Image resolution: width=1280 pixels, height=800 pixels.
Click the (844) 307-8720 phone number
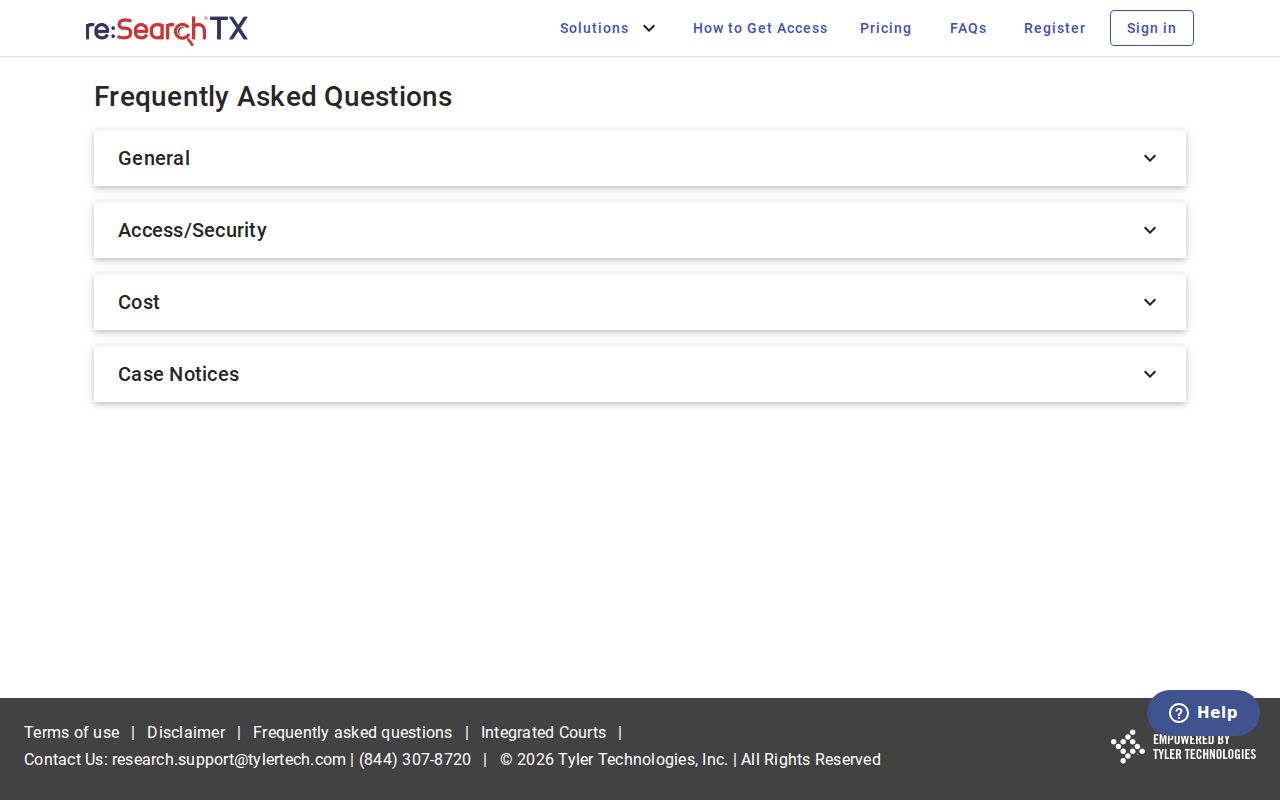tap(415, 759)
